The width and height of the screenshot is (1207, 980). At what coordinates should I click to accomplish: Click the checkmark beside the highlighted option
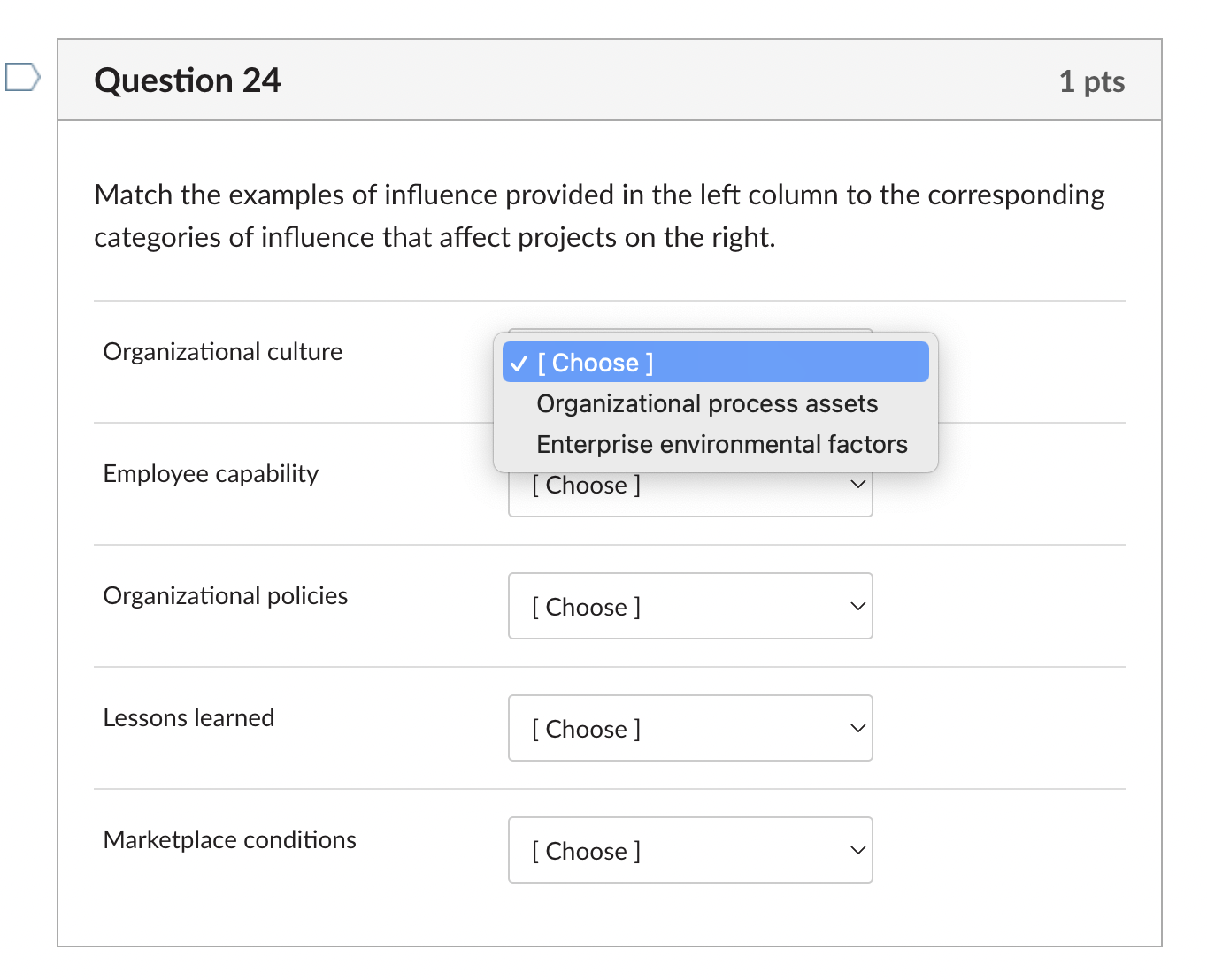coord(519,364)
